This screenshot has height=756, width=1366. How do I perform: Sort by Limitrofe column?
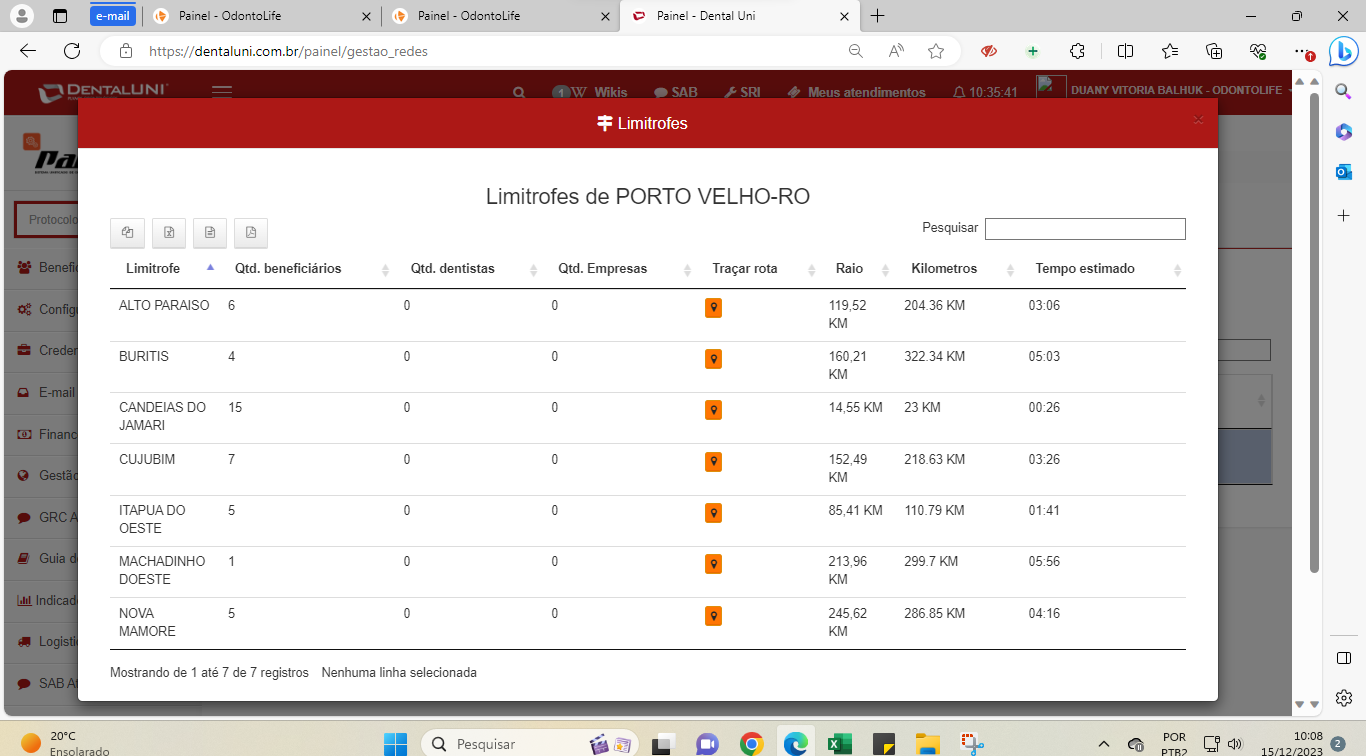coord(153,269)
